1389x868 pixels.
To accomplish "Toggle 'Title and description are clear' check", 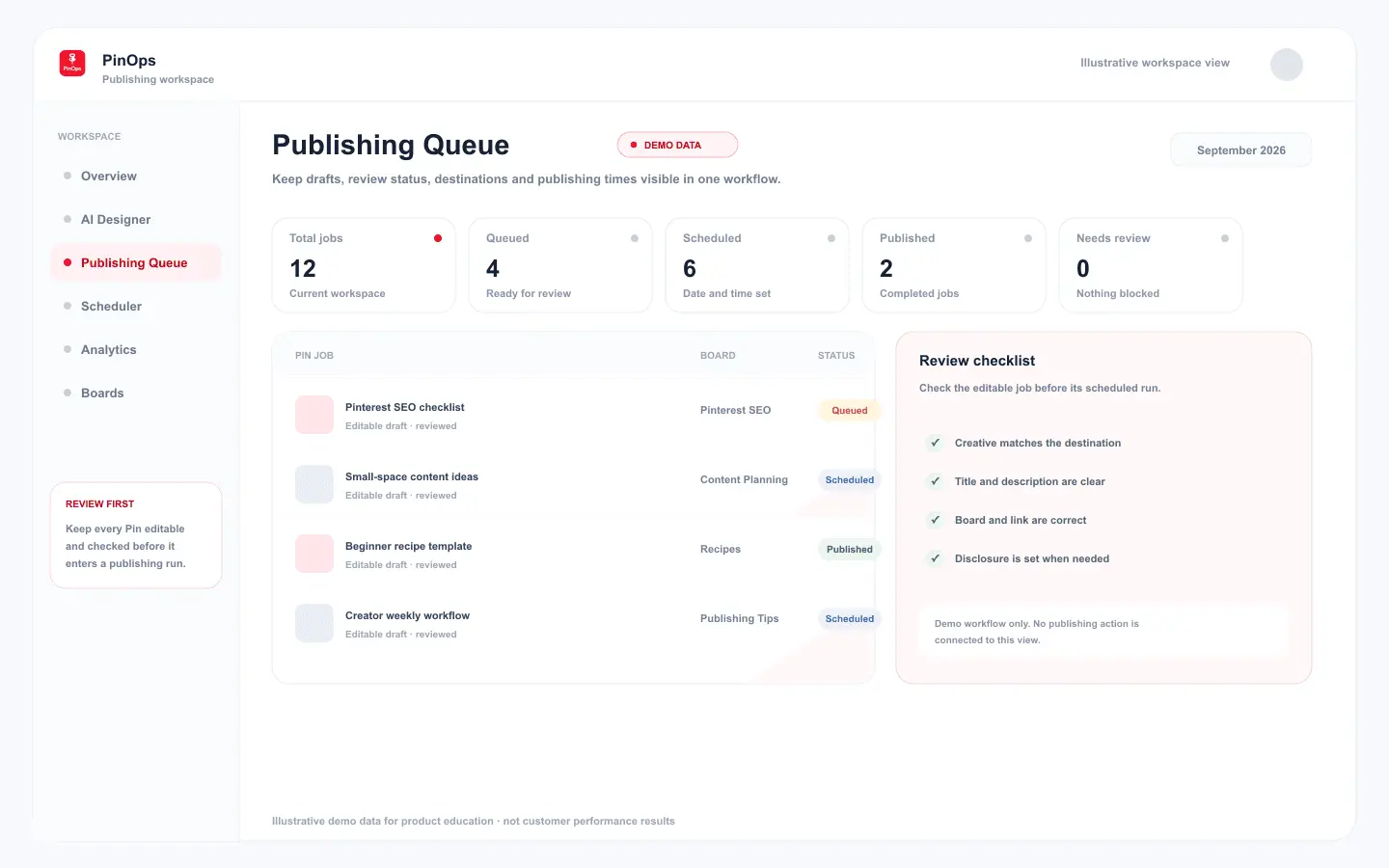I will tap(935, 481).
